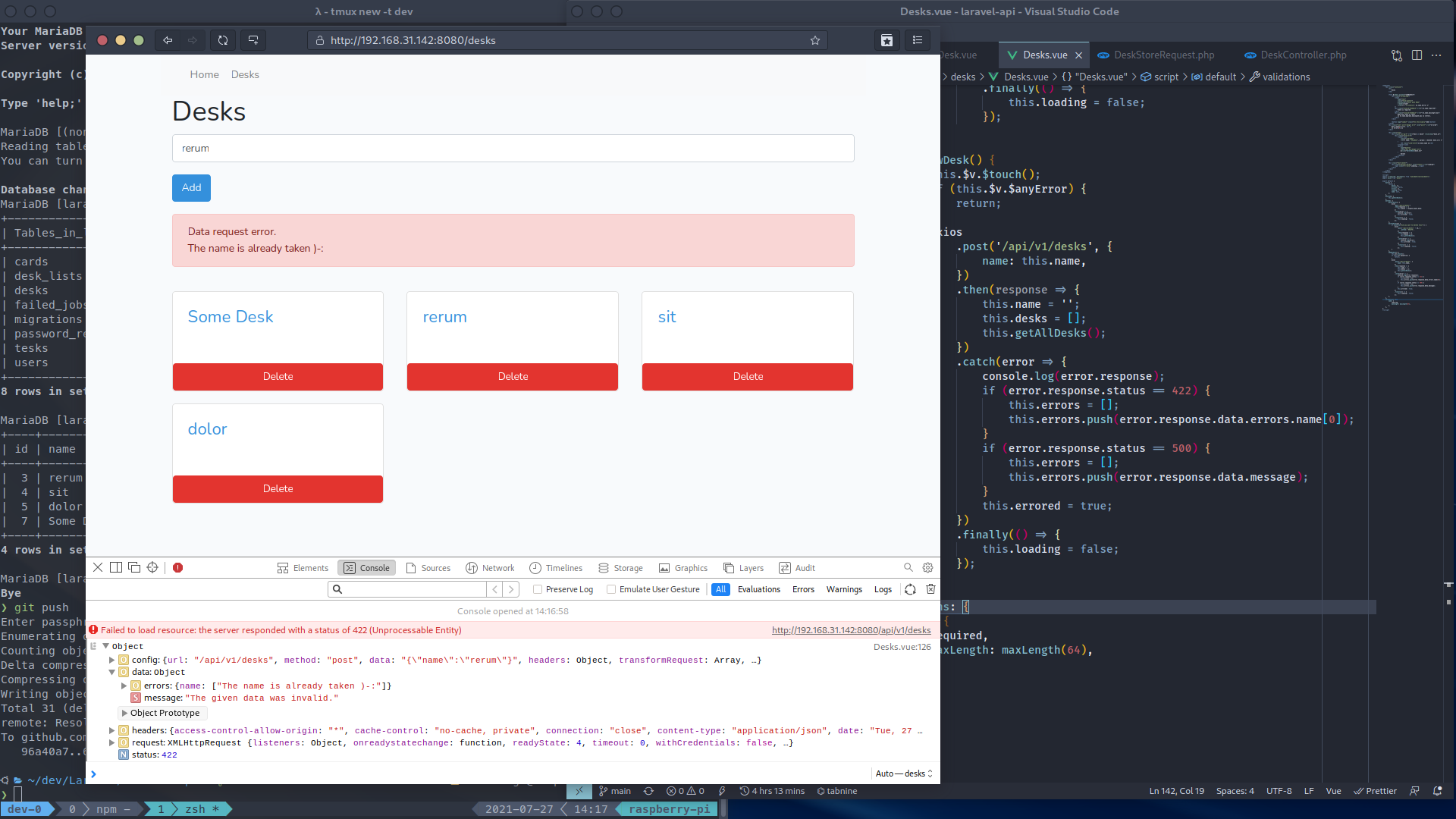Delete the dolor desk card
The image size is (1456, 819).
pyautogui.click(x=278, y=489)
